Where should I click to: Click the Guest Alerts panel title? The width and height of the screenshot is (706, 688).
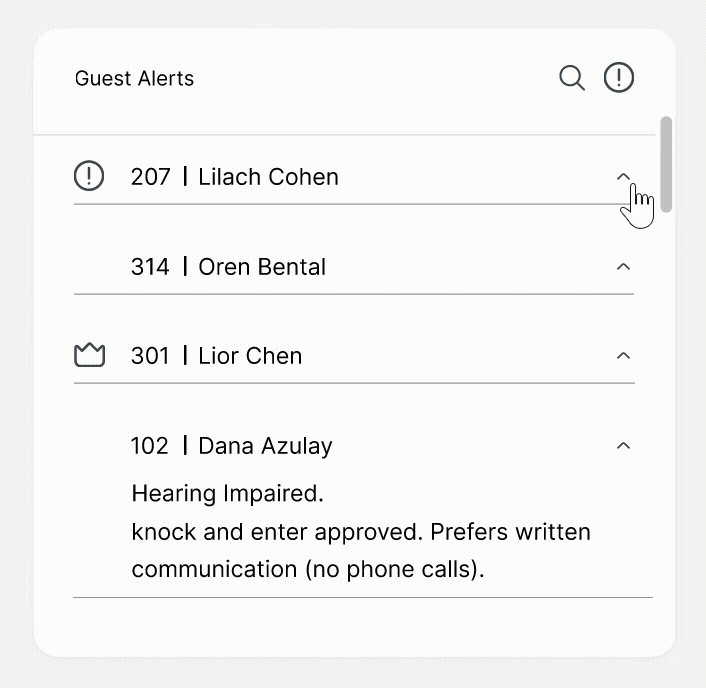click(x=134, y=78)
